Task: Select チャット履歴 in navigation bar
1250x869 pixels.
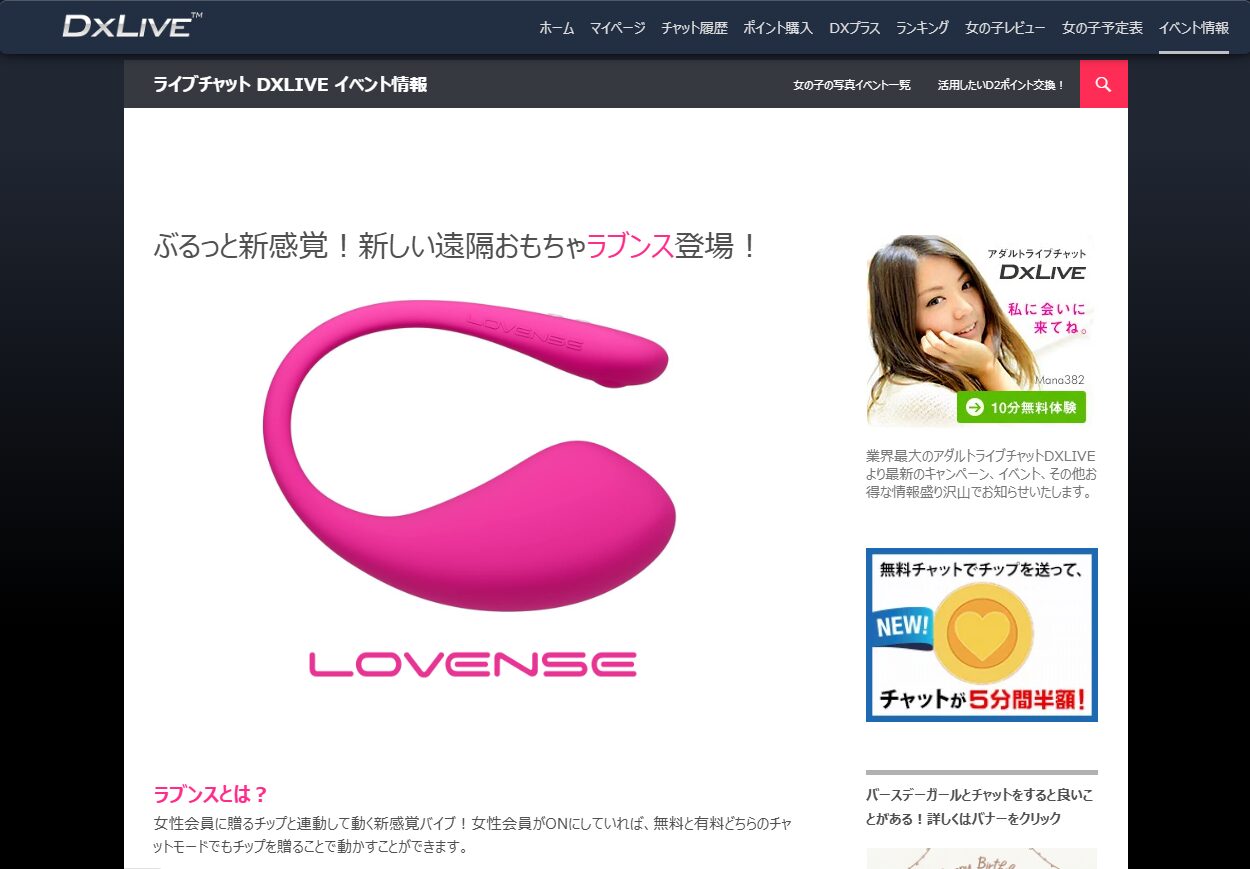Action: point(694,28)
